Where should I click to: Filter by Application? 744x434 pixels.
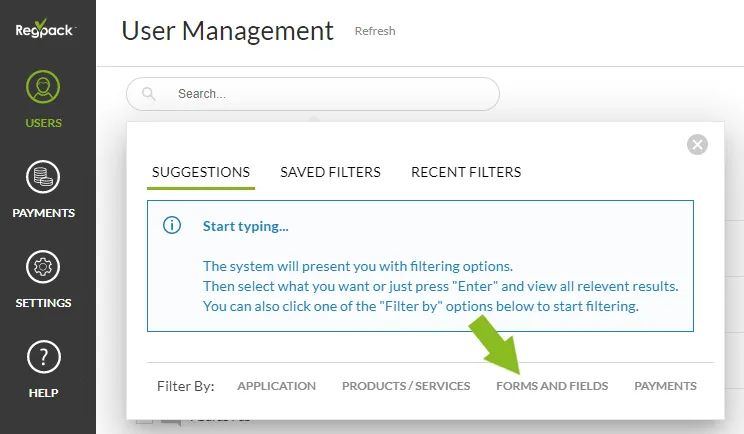point(277,386)
